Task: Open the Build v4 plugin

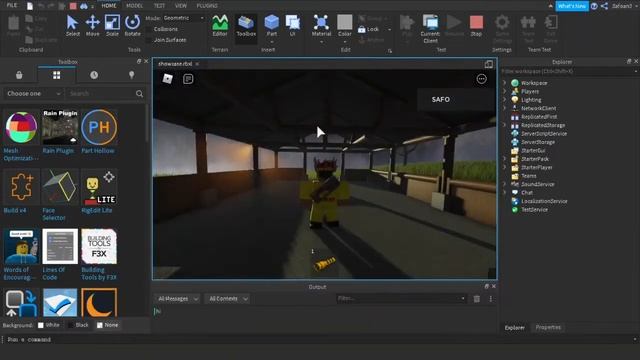Action: (21, 187)
